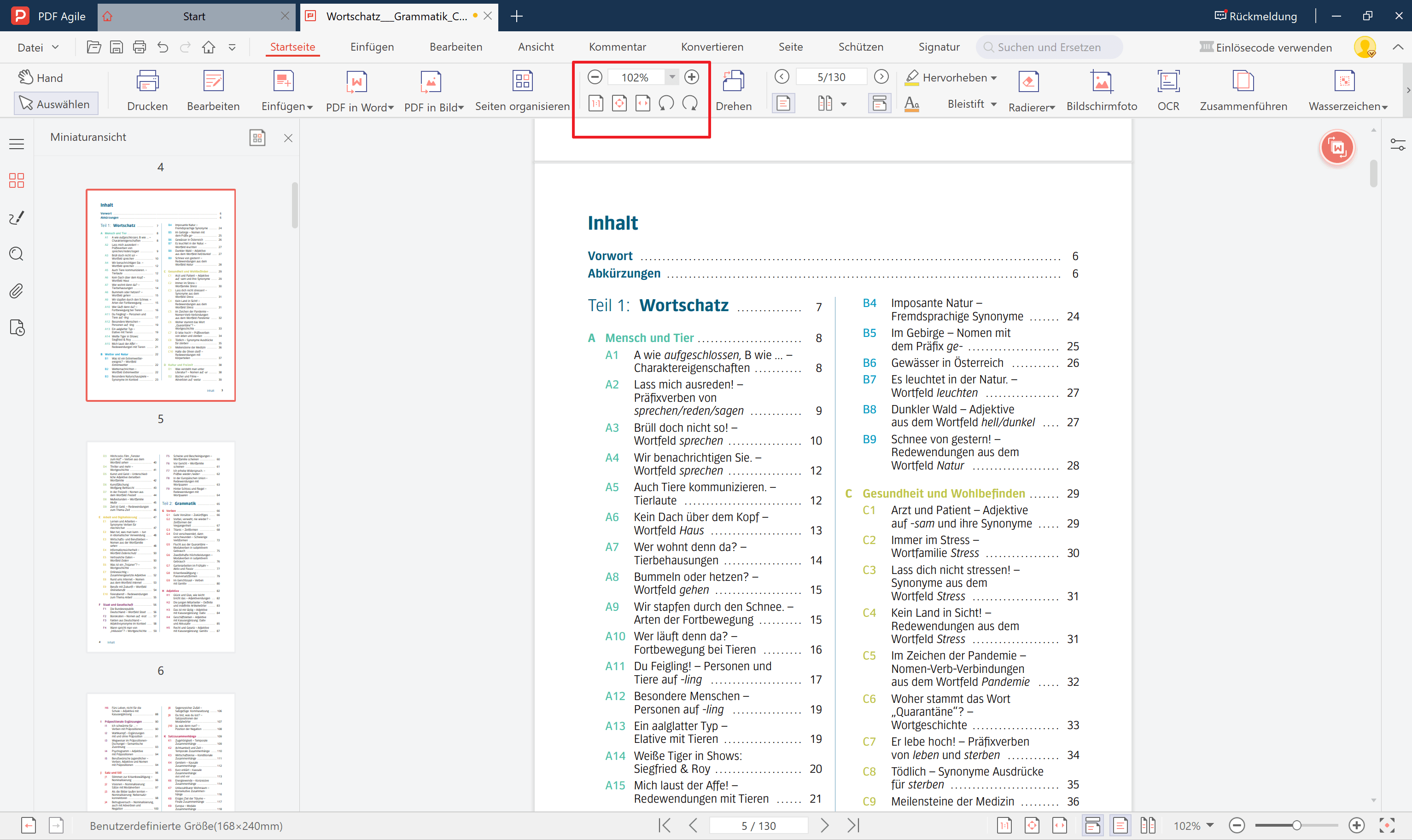The width and height of the screenshot is (1412, 840).
Task: Toggle single page view in ribbon
Action: (x=783, y=104)
